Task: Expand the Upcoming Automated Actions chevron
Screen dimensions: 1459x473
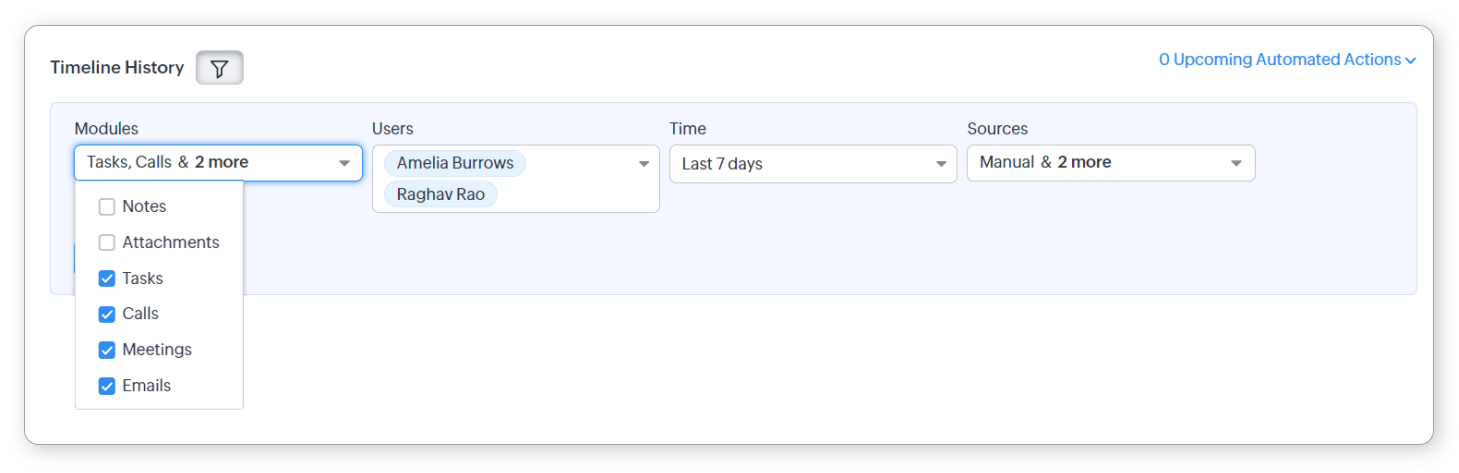Action: [x=1410, y=61]
